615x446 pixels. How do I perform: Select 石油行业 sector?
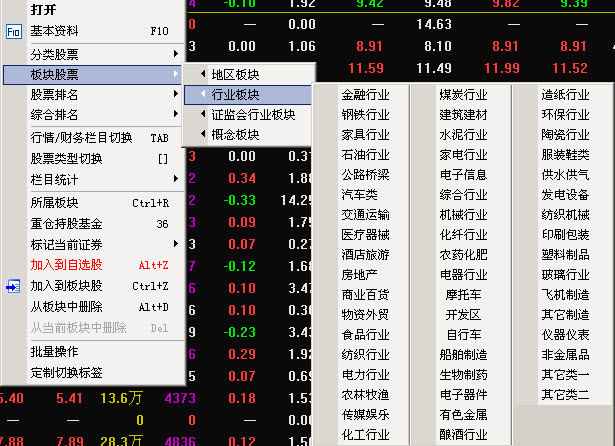pyautogui.click(x=365, y=155)
